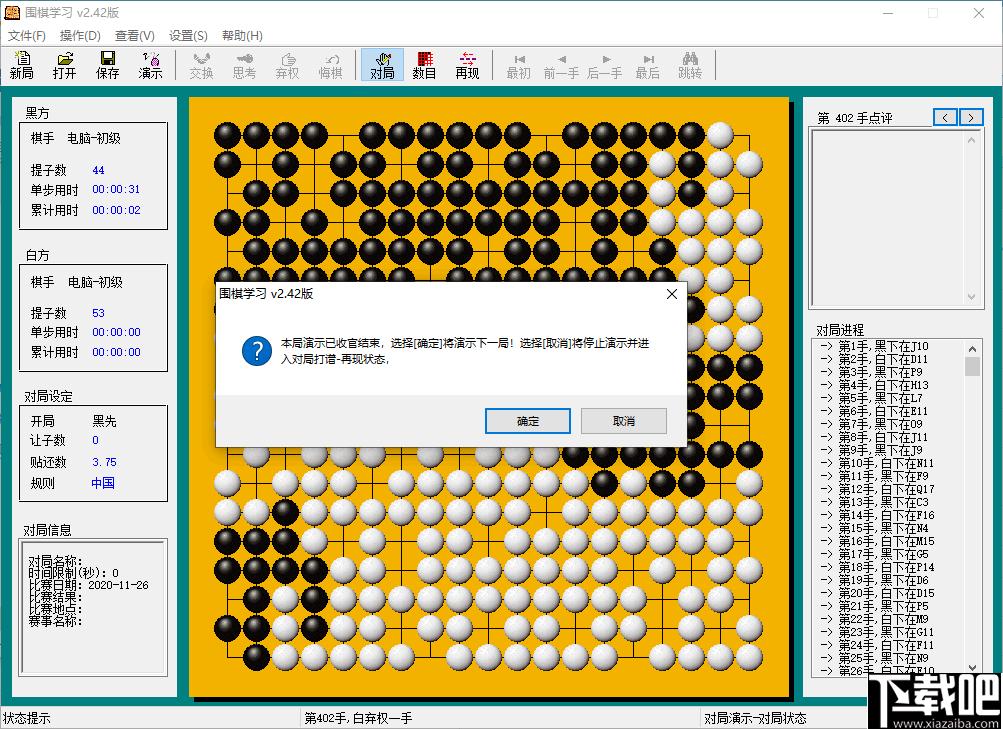This screenshot has width=1003, height=729.
Task: Select the 对局 play mode icon
Action: pos(382,65)
